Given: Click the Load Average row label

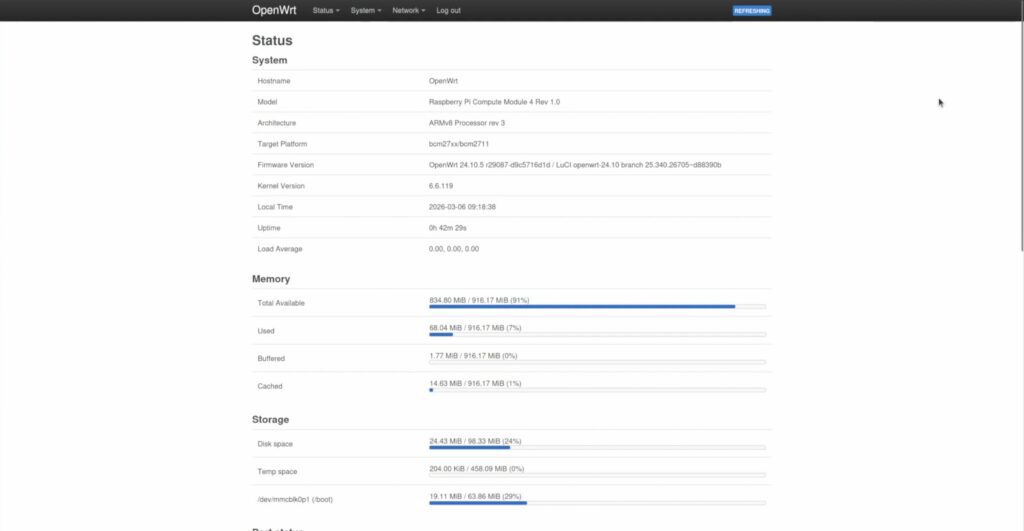Looking at the screenshot, I should coord(280,249).
